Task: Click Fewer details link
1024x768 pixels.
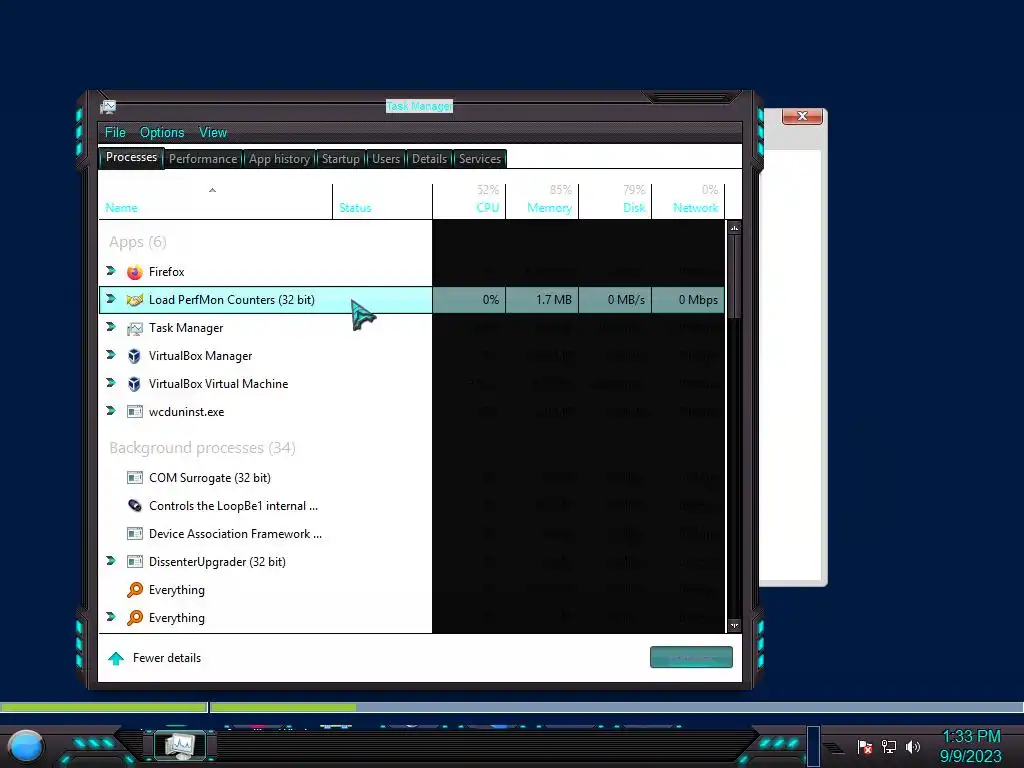Action: pyautogui.click(x=167, y=658)
